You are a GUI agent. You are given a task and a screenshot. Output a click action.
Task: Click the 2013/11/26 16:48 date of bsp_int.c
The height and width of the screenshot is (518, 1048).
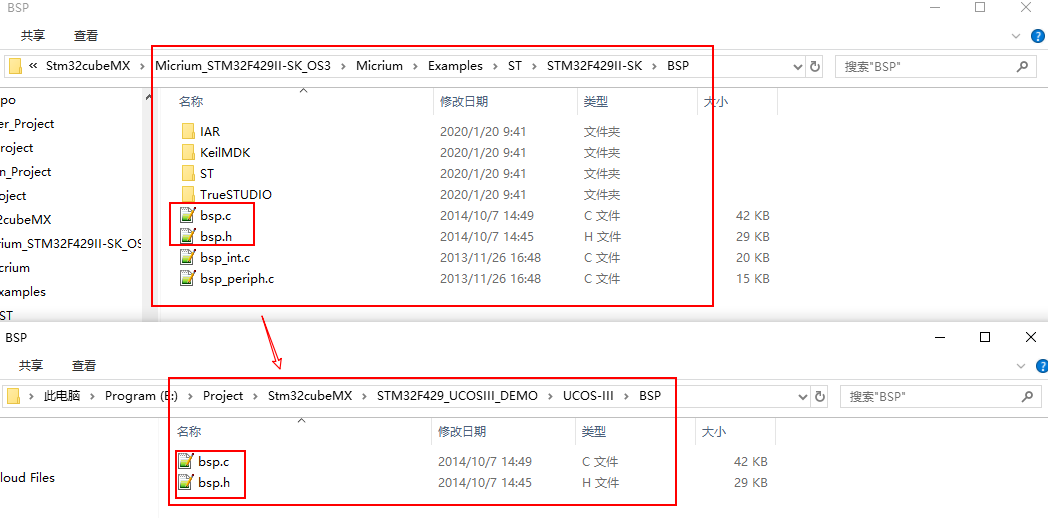[x=490, y=257]
